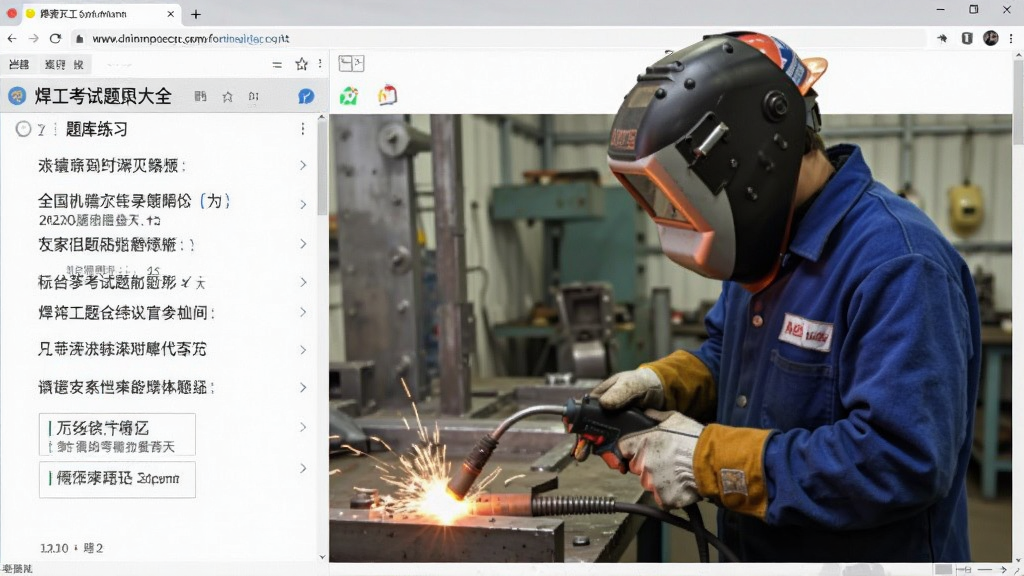Click the sidebar scroll-down arrow

point(322,557)
